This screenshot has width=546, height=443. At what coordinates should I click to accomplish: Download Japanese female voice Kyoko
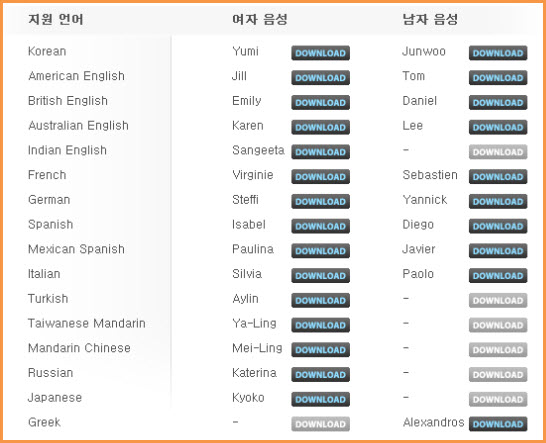[320, 399]
